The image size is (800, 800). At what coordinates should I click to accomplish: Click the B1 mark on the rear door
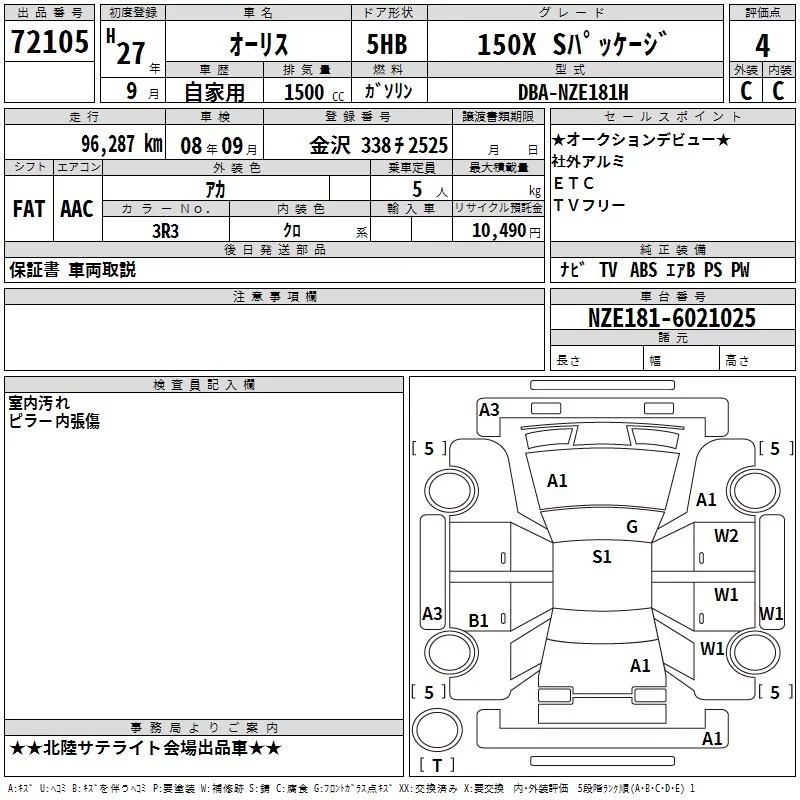479,621
